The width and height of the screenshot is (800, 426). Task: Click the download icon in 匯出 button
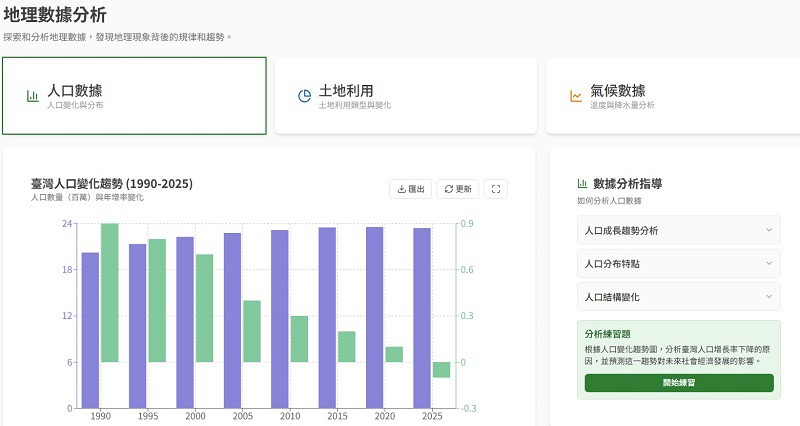point(402,189)
